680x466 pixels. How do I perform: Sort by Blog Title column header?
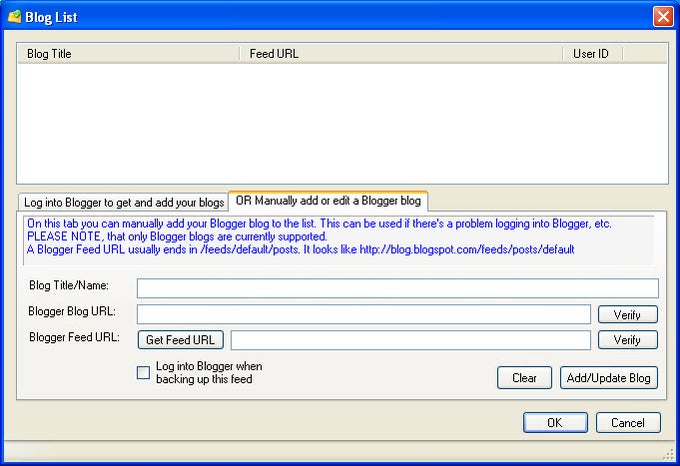point(128,54)
